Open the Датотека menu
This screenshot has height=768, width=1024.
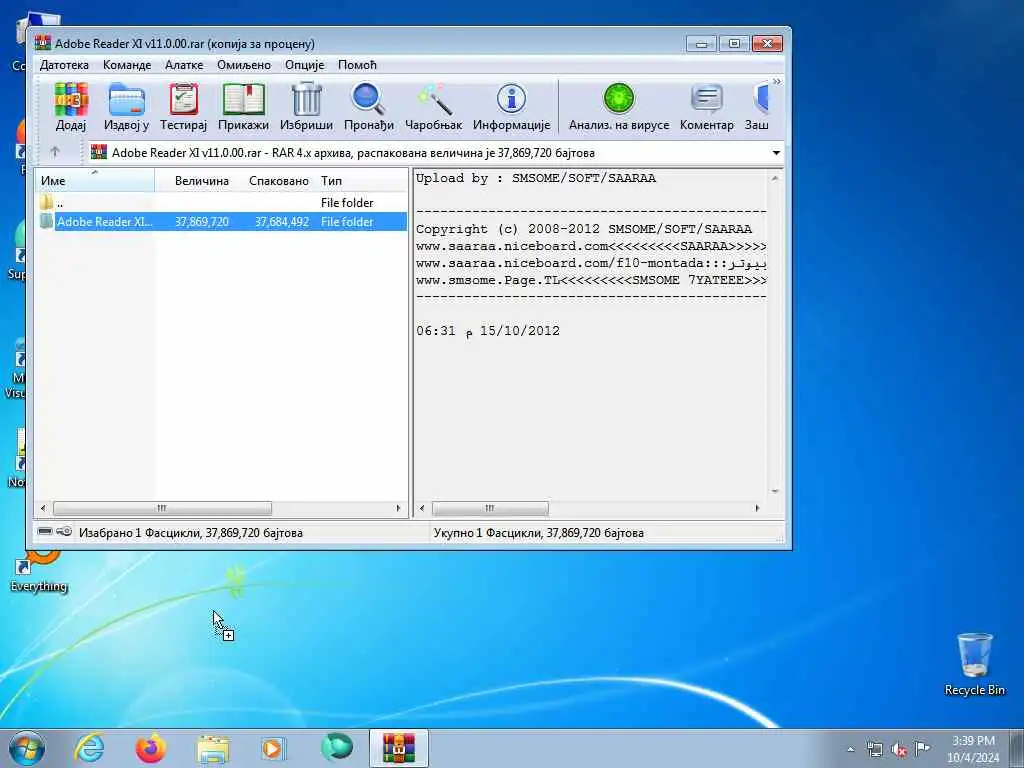64,65
